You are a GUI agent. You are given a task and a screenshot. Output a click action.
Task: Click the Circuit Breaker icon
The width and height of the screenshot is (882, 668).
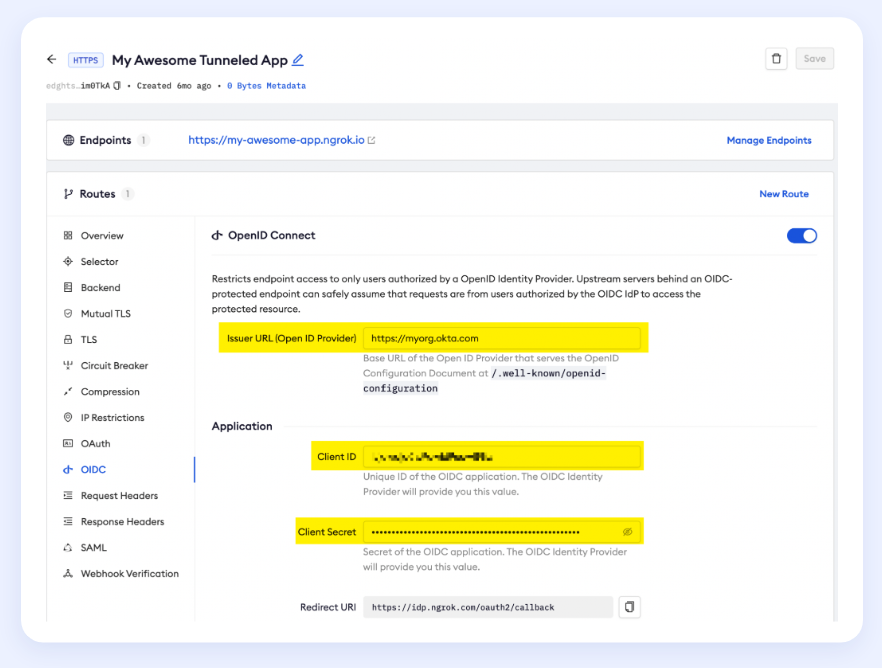[68, 365]
